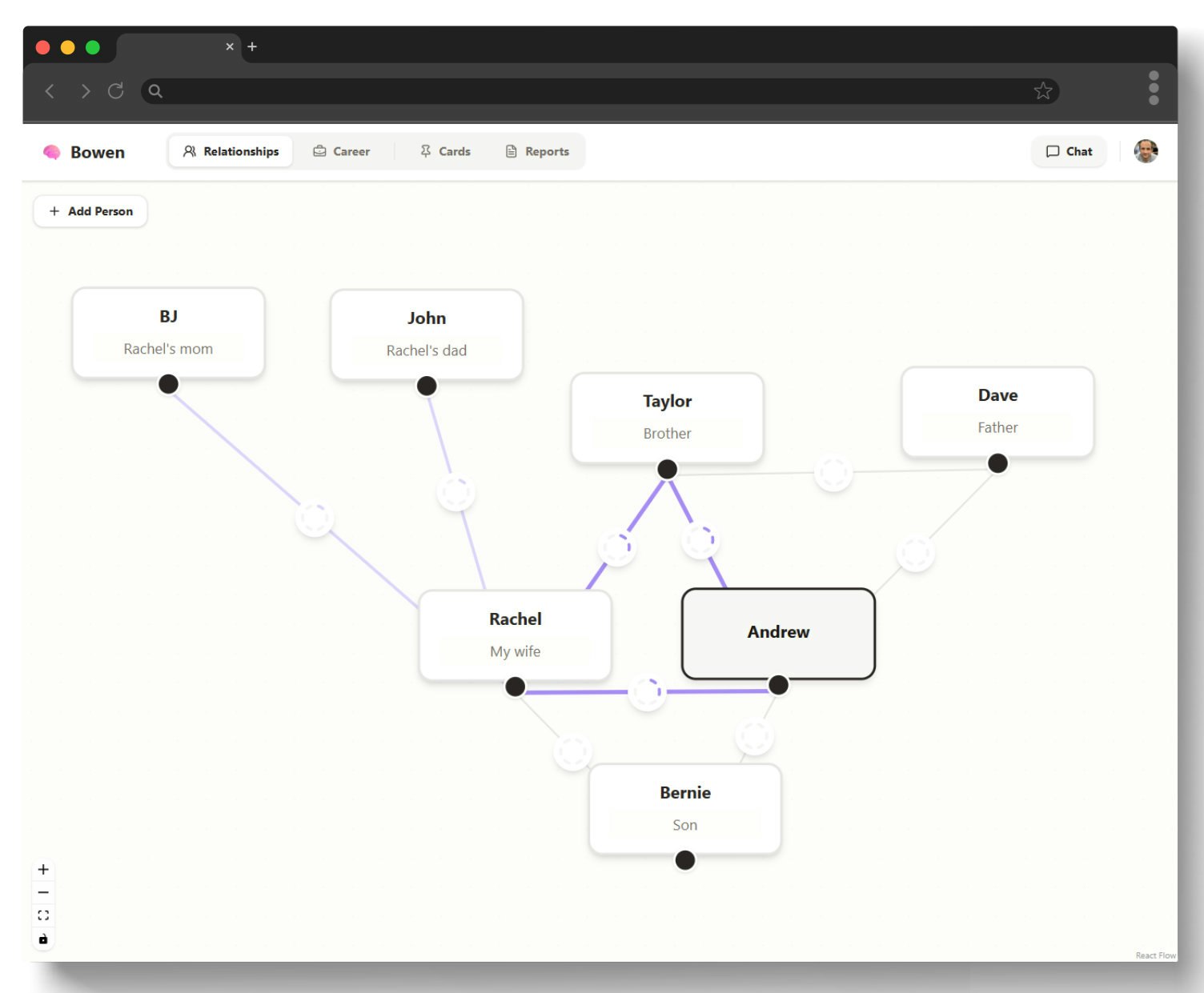Click the relationship badge on the Taylor–Rachel edge
The image size is (1204, 993).
point(616,547)
